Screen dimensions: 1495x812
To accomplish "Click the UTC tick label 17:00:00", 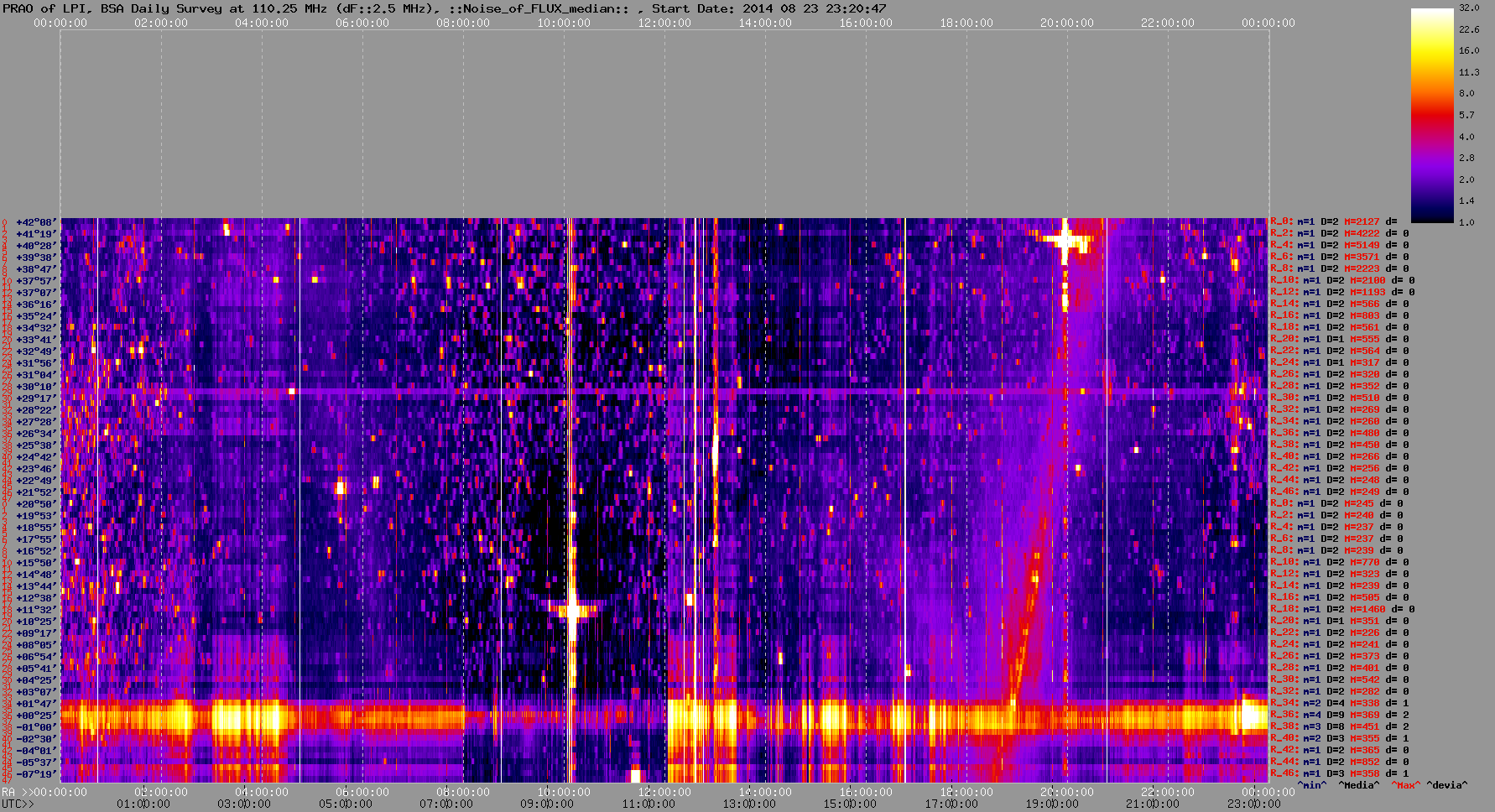I will tap(951, 804).
